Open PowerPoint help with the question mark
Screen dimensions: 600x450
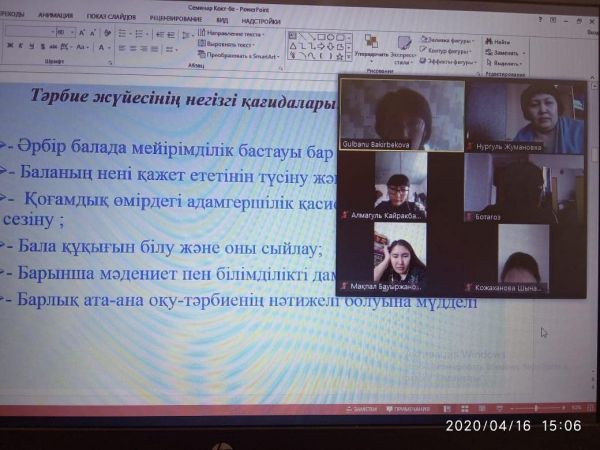click(541, 19)
